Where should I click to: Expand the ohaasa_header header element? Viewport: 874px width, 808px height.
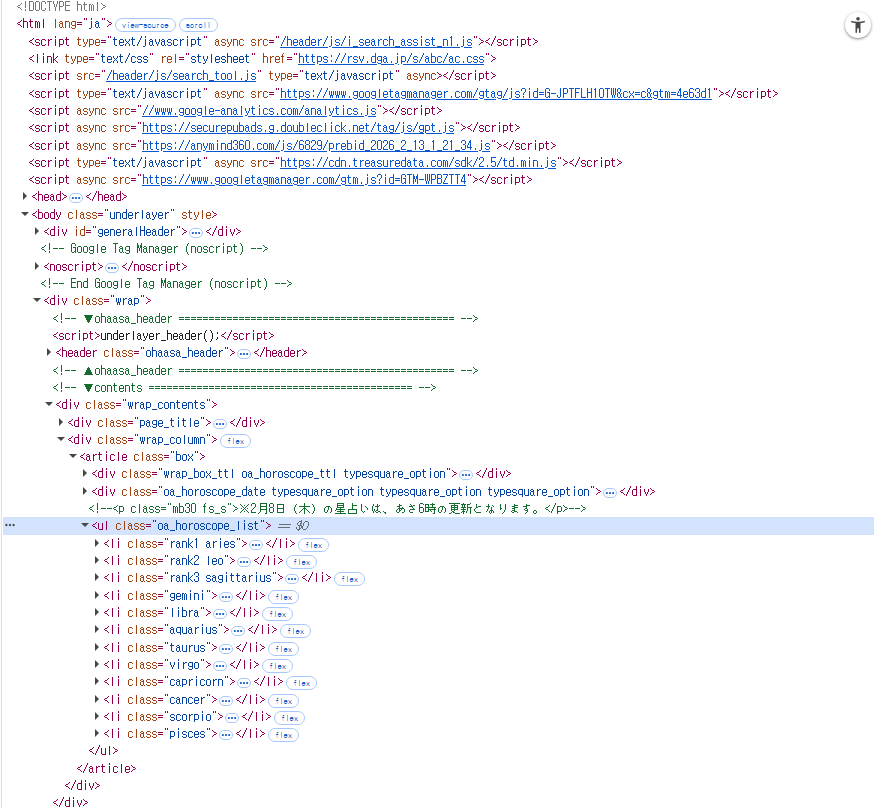tap(49, 352)
